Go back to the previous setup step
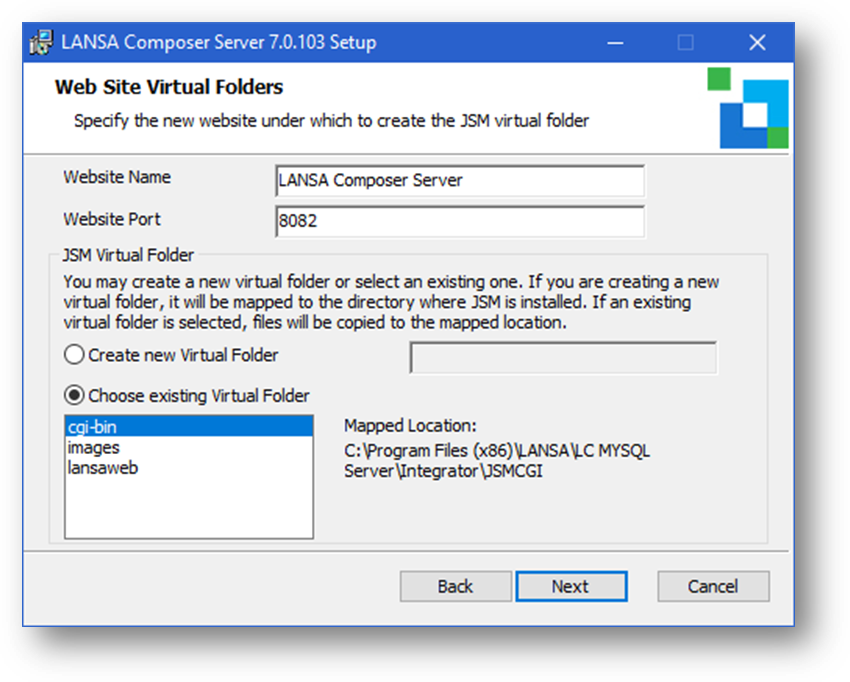This screenshot has width=850, height=682. click(x=455, y=586)
